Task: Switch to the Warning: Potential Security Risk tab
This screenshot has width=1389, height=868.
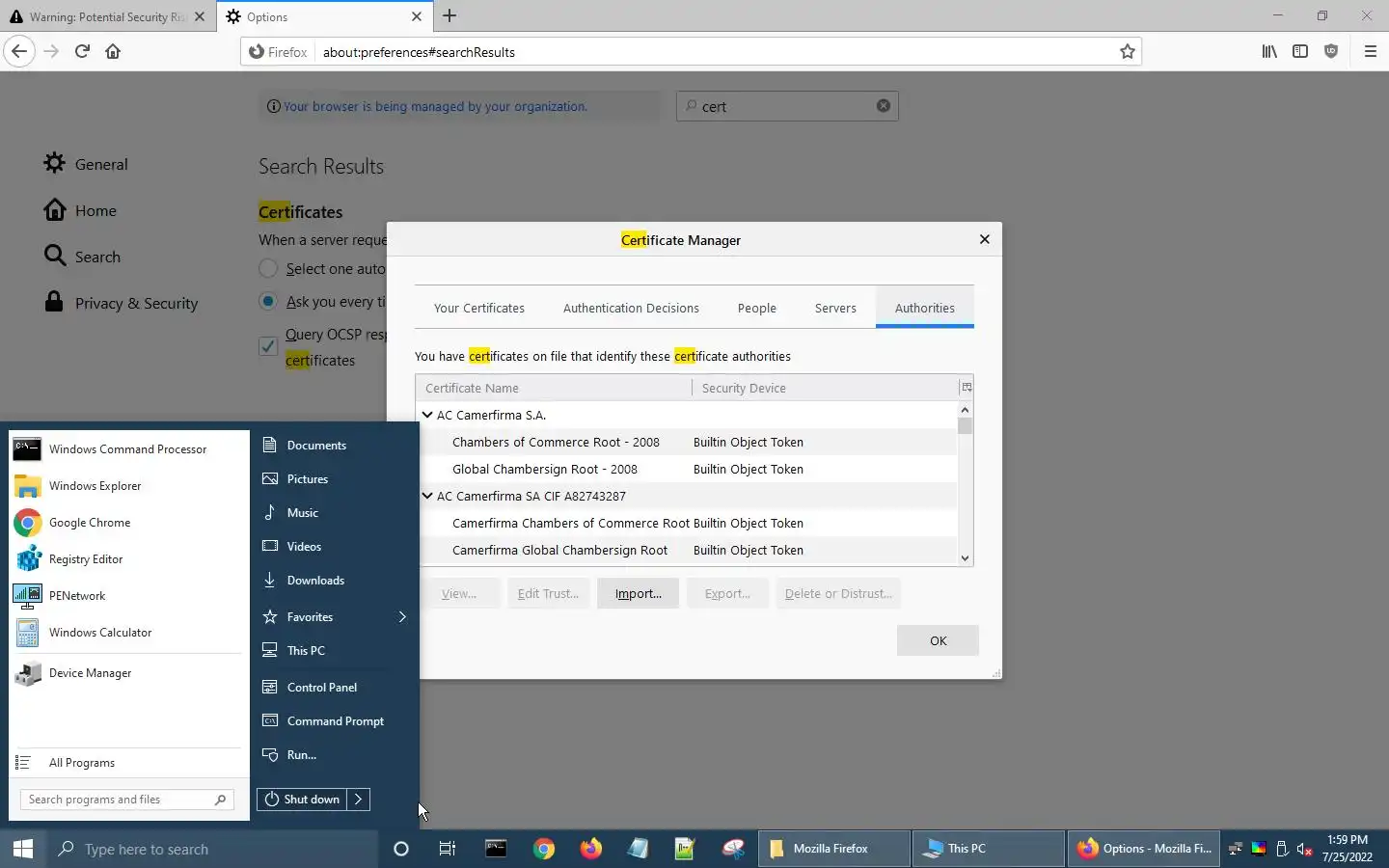Action: click(x=106, y=16)
